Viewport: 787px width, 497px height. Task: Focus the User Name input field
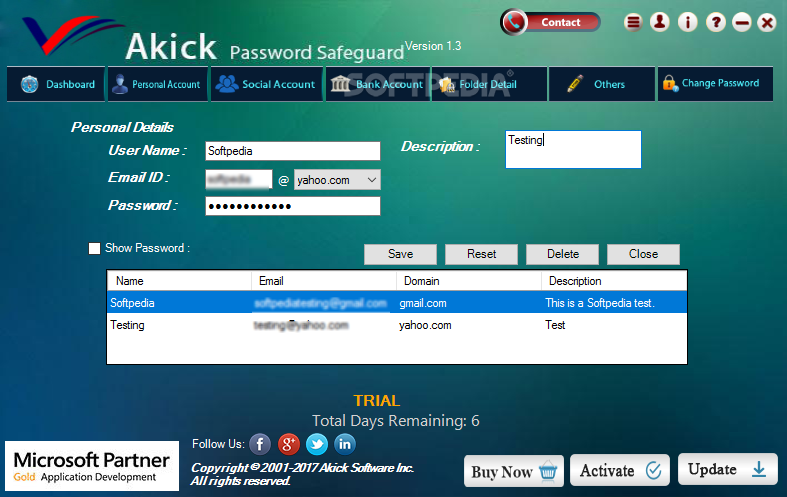[293, 151]
